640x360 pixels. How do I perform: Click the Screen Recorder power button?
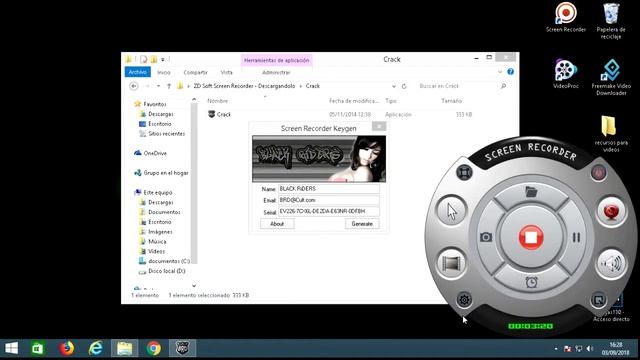coord(598,173)
